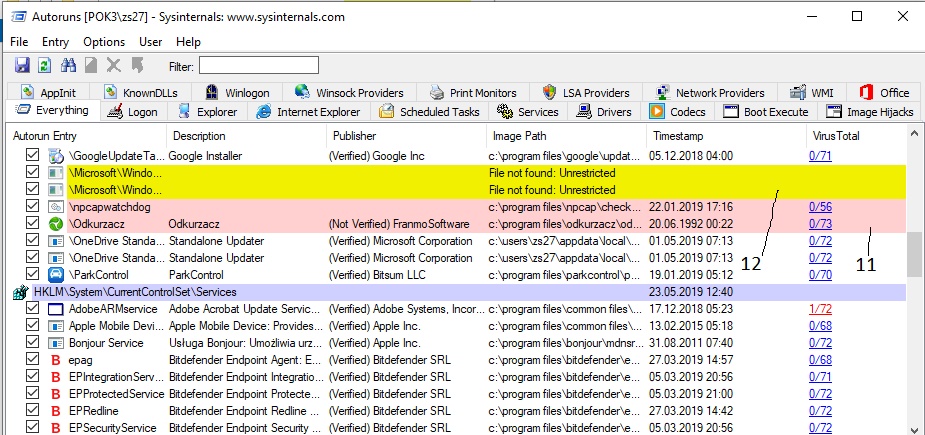The height and width of the screenshot is (435, 925).
Task: Uncheck the GoogleUpdateTask entry checkbox
Action: click(x=32, y=156)
